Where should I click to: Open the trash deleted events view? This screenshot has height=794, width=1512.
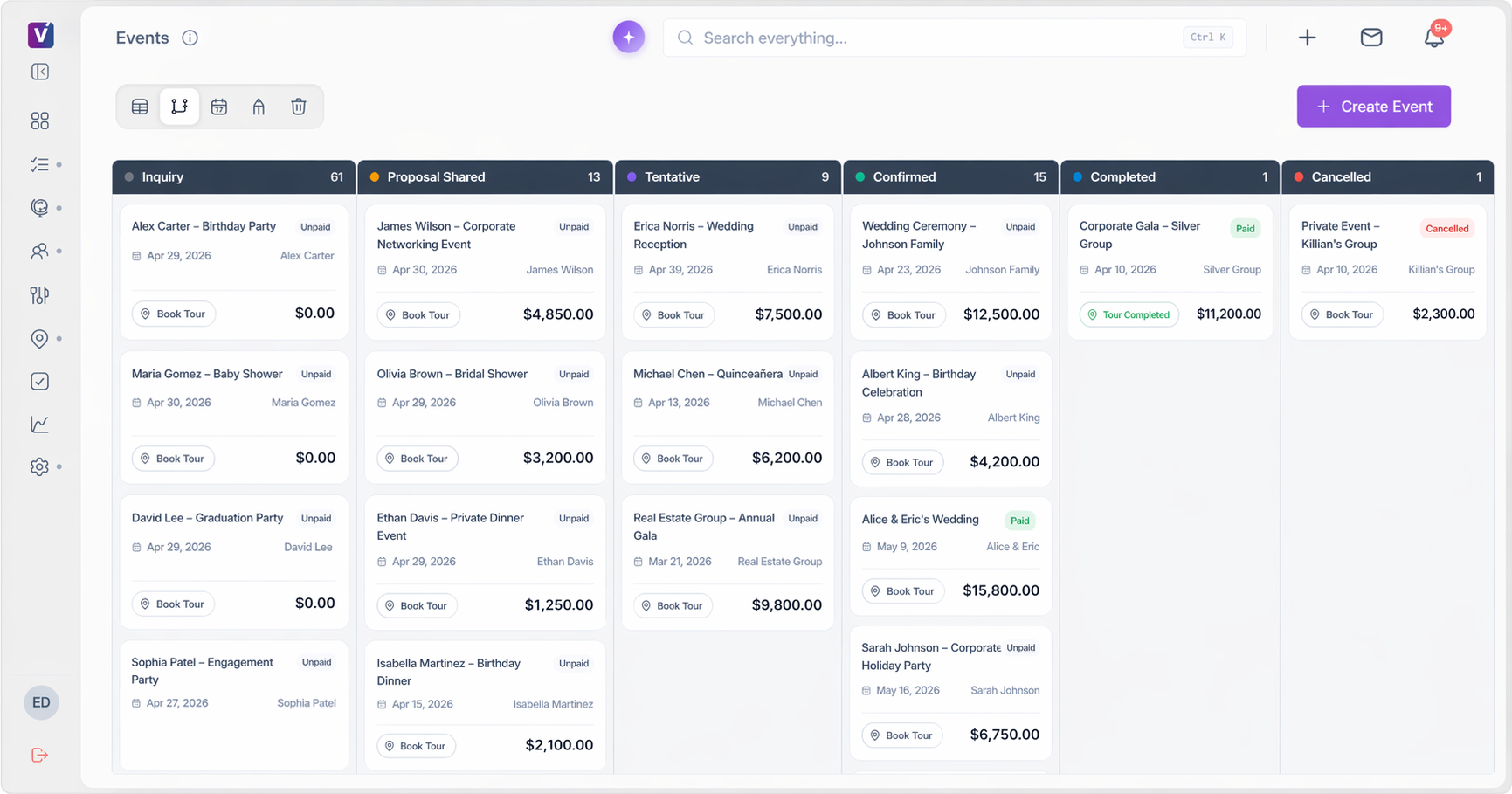(299, 107)
